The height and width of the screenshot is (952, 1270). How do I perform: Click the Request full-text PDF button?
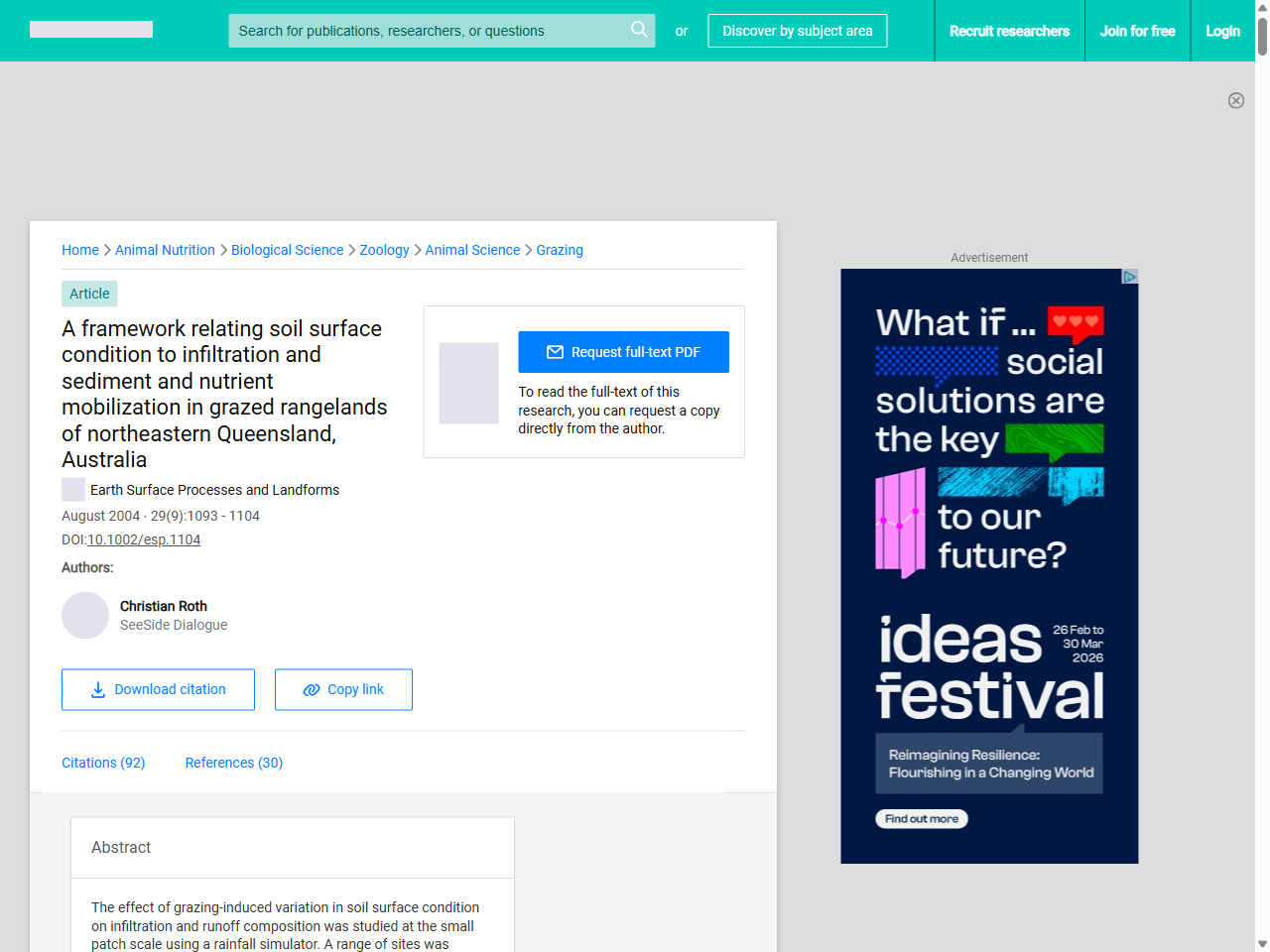[x=623, y=352]
